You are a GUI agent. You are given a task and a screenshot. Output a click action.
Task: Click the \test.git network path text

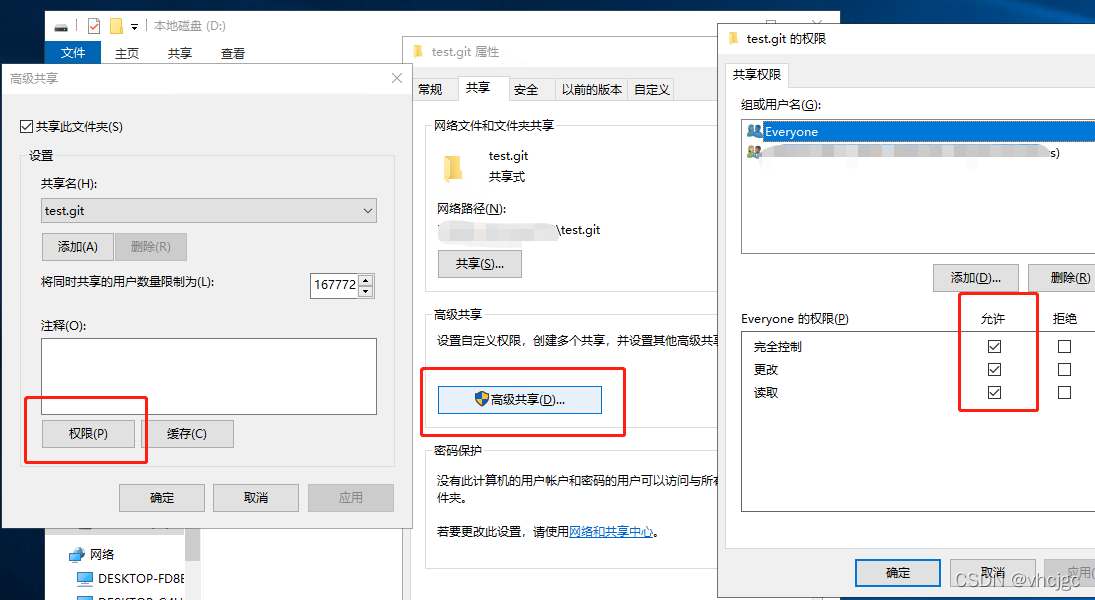(579, 230)
